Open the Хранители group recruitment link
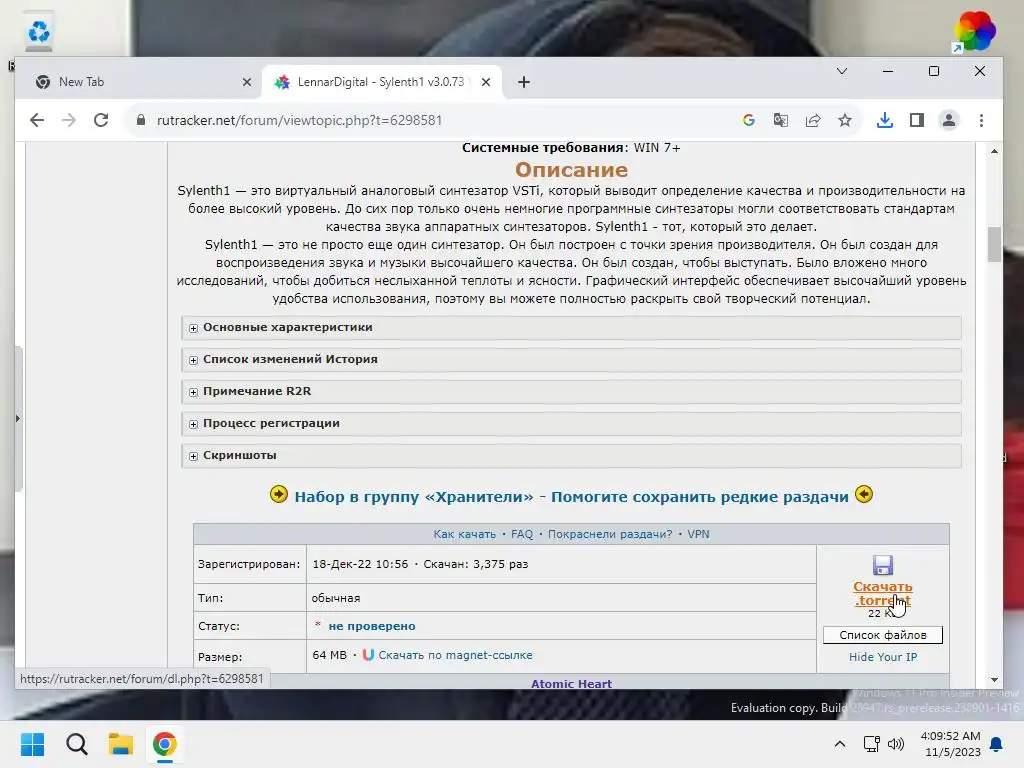The height and width of the screenshot is (768, 1024). pos(571,497)
